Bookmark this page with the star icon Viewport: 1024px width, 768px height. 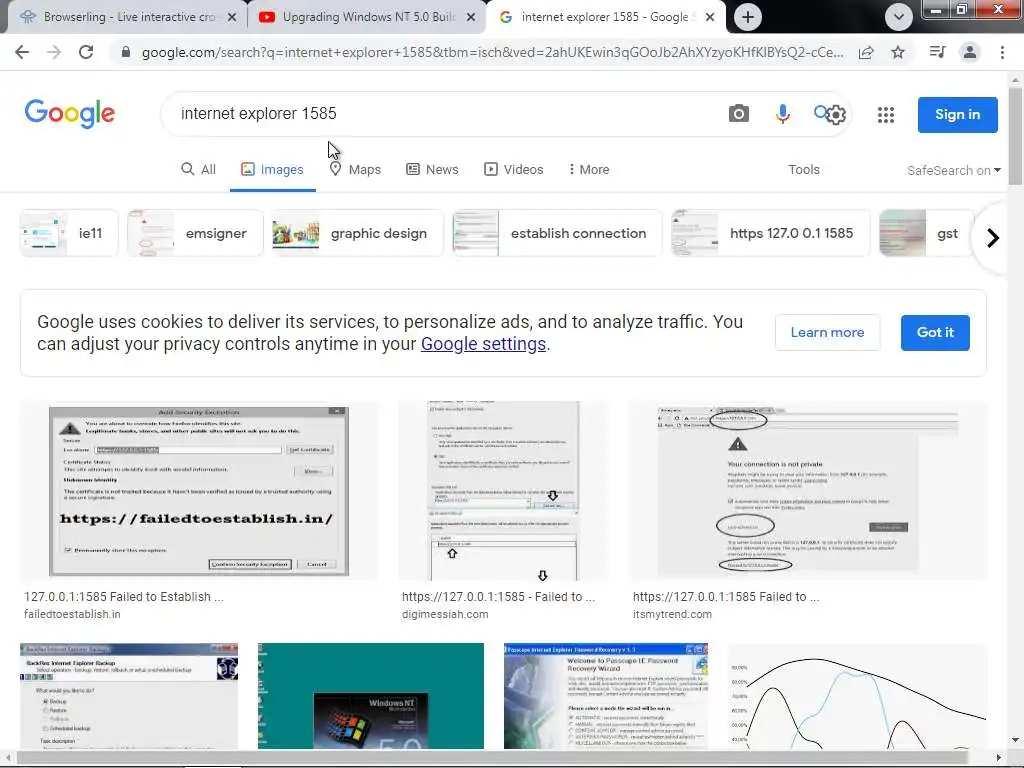[898, 52]
